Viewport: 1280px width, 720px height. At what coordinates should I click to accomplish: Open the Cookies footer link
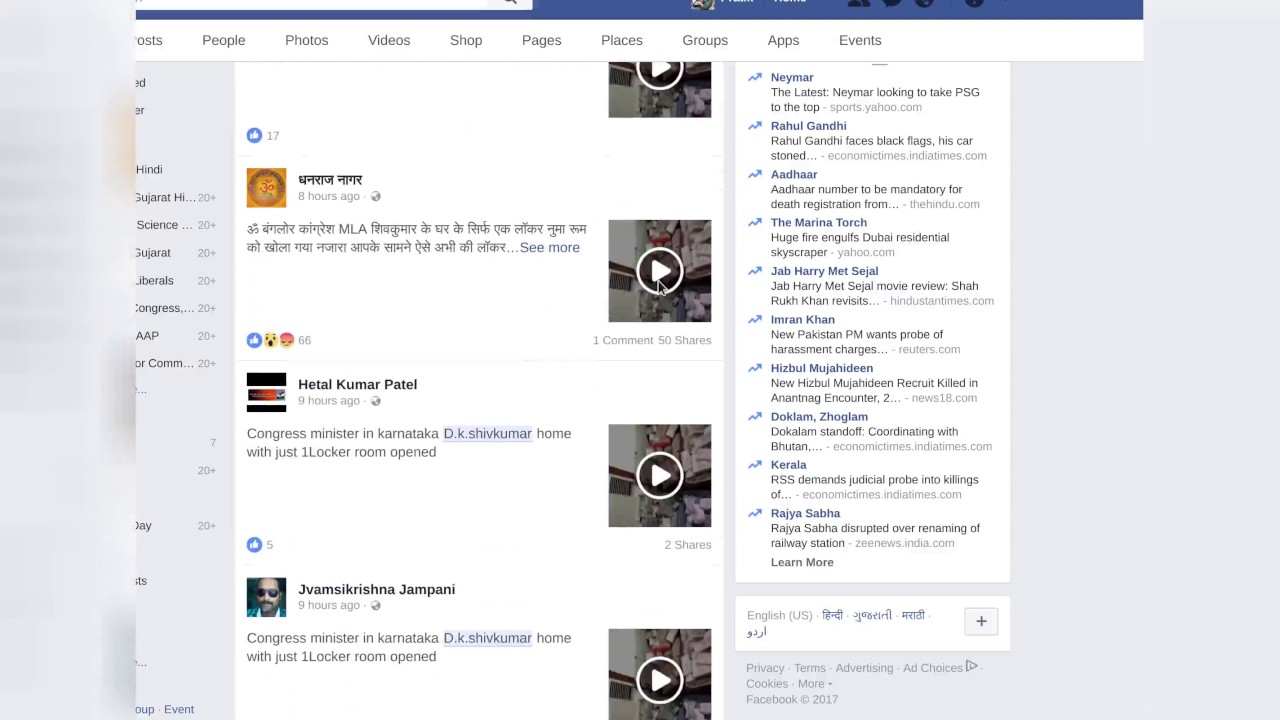coord(767,684)
